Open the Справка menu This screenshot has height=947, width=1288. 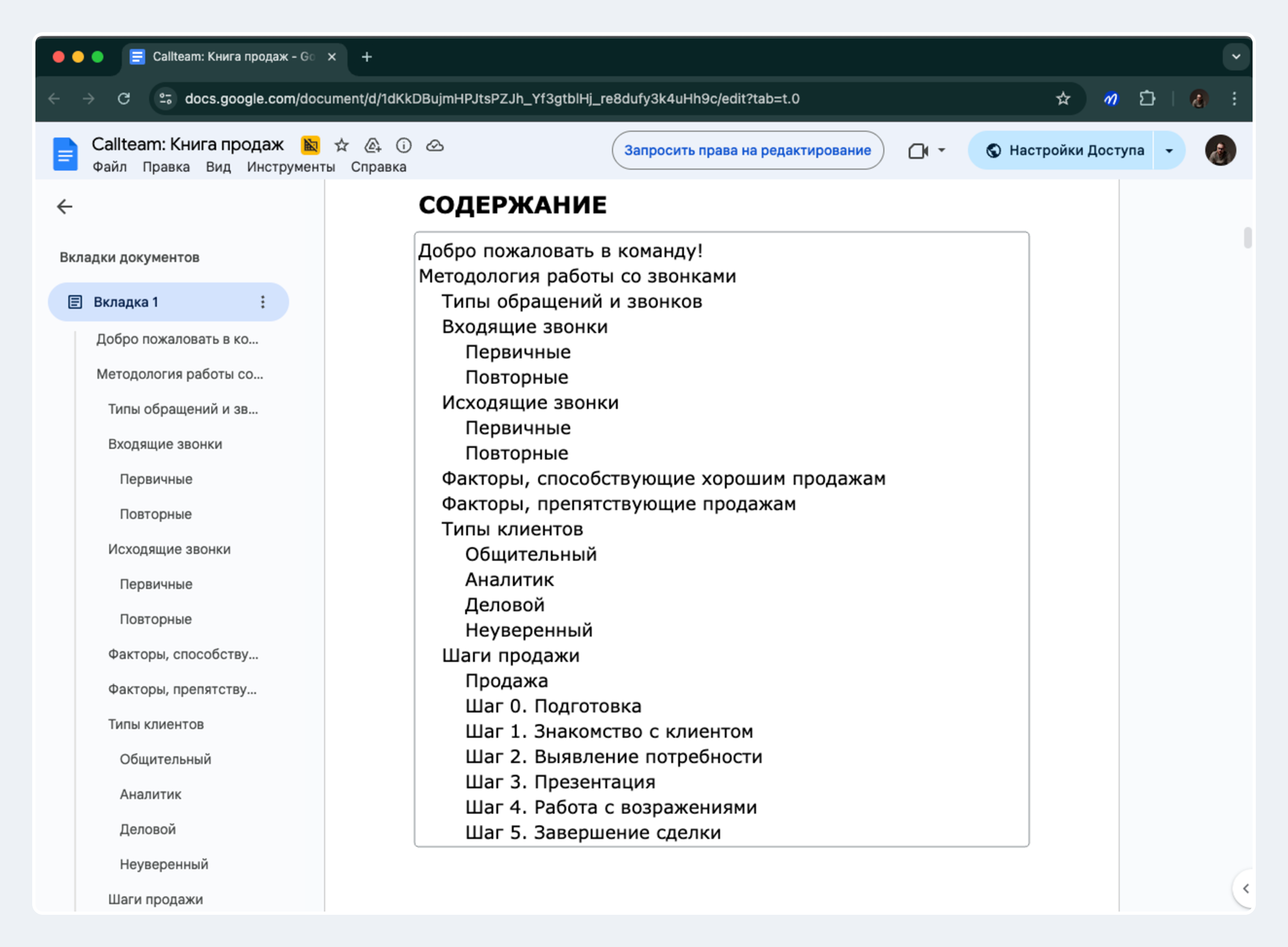pyautogui.click(x=379, y=167)
